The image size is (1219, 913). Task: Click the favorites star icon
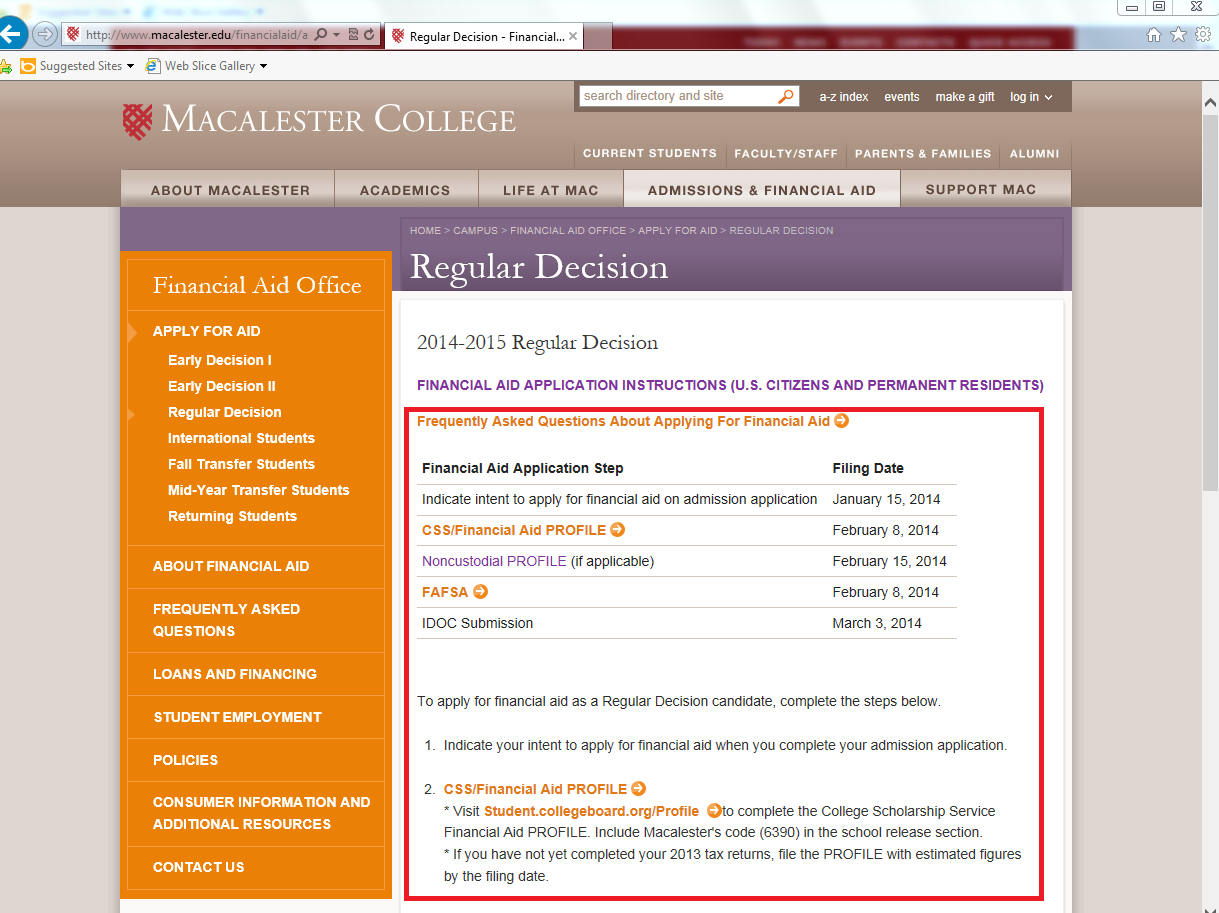(1178, 35)
